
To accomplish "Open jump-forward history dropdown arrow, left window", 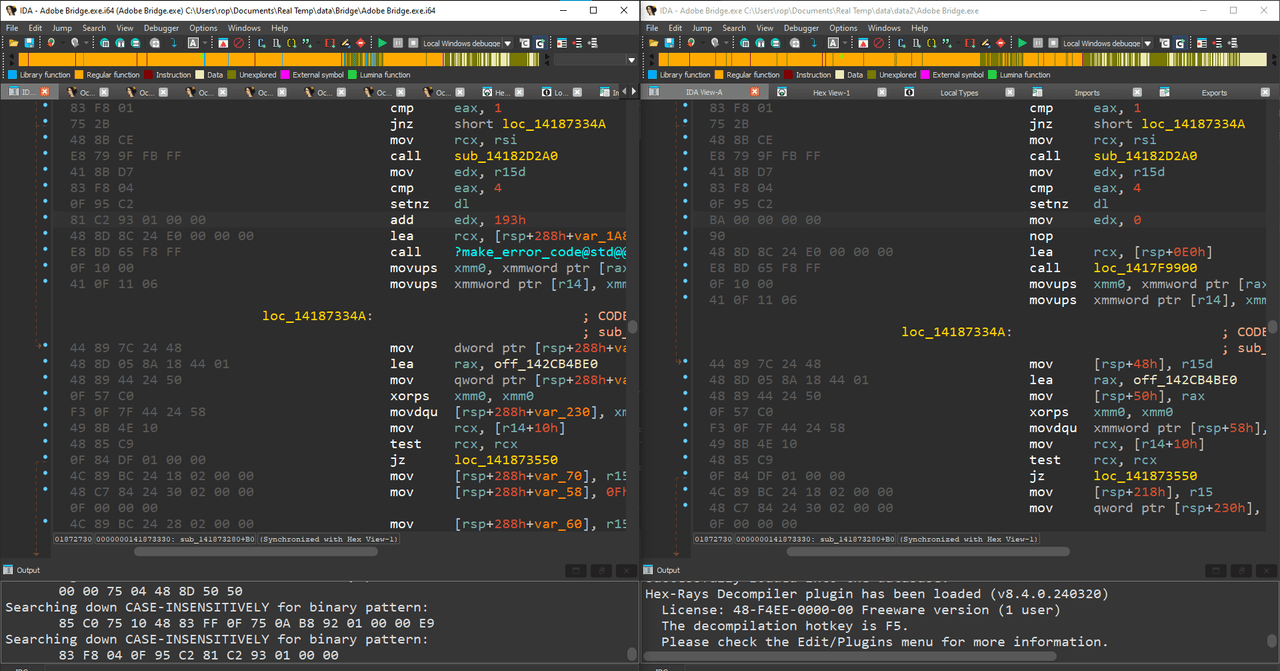I will click(86, 43).
